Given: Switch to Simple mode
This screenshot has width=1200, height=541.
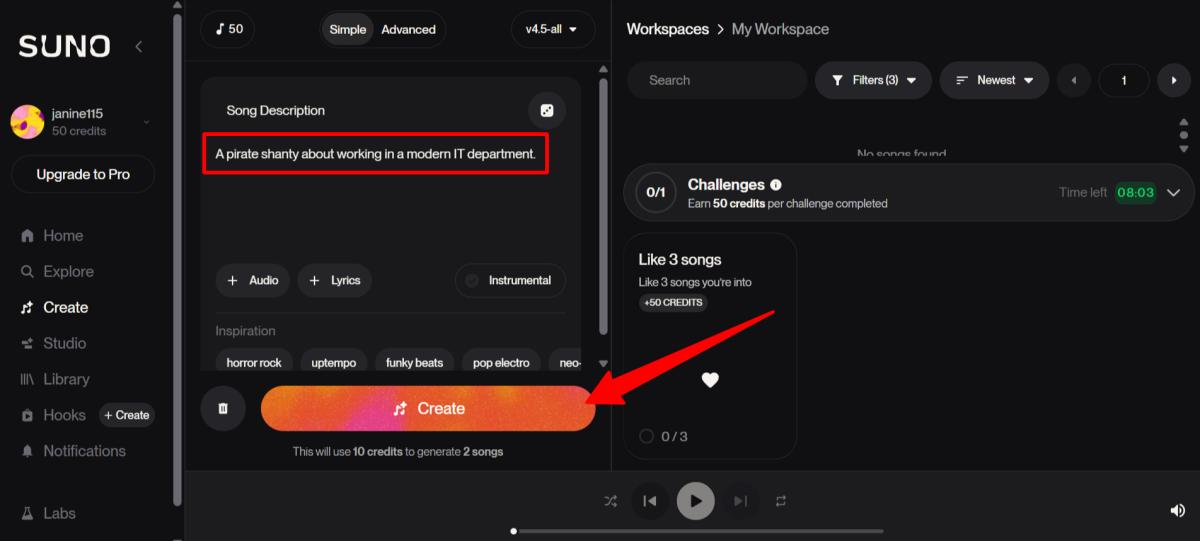Looking at the screenshot, I should (x=348, y=29).
